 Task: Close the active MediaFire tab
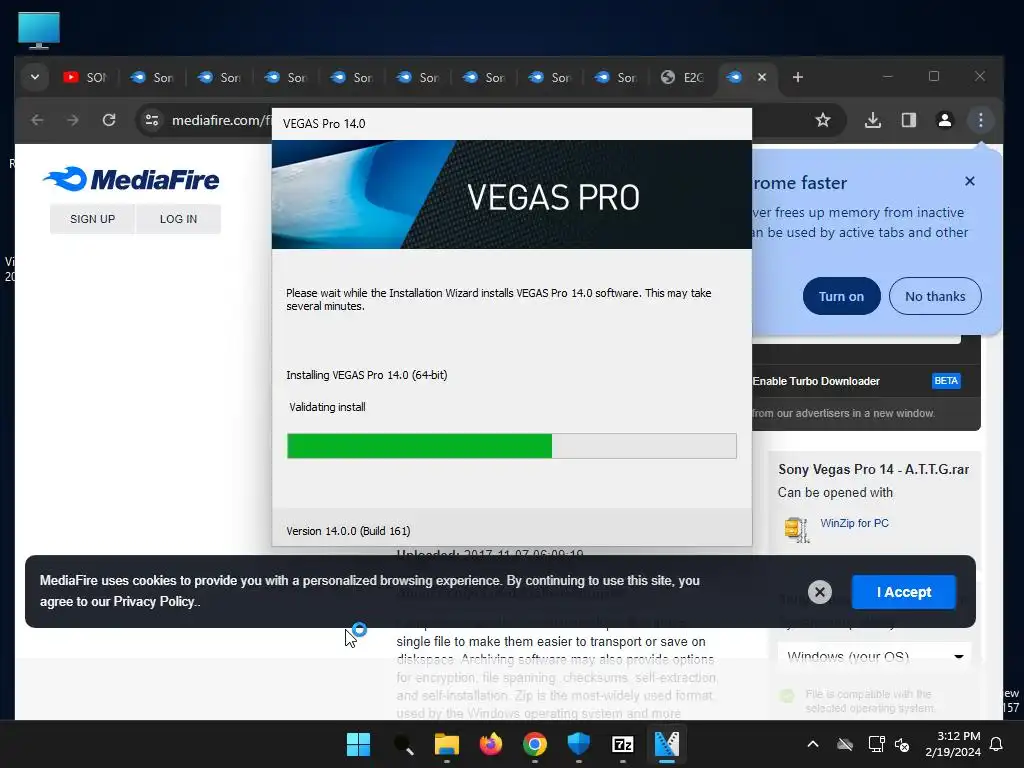click(761, 77)
